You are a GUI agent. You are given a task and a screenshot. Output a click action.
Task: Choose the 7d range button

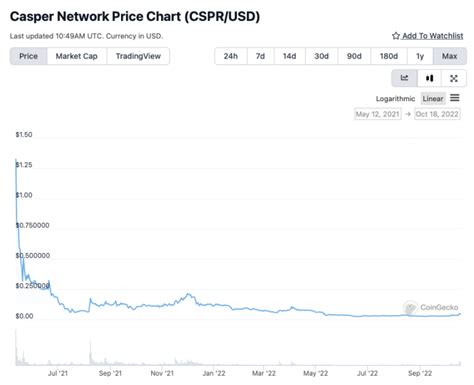[x=260, y=56]
